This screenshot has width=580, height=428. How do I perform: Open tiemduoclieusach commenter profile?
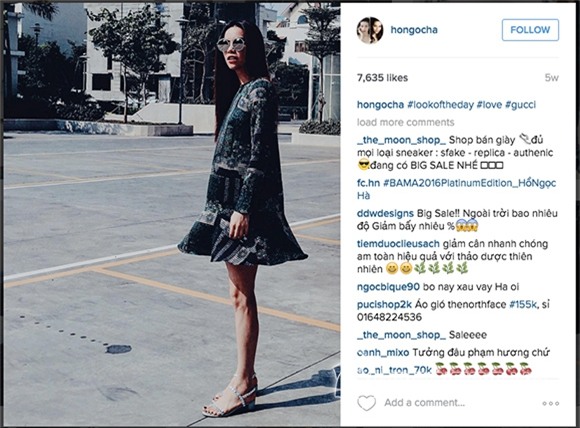pos(398,244)
